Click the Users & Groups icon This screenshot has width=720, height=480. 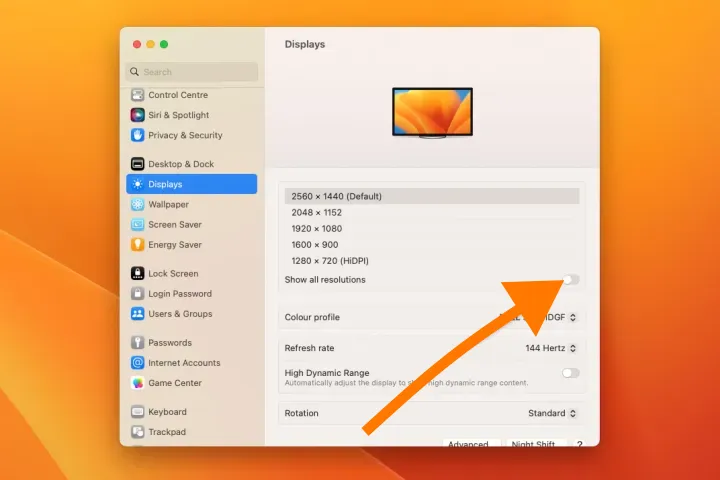click(137, 314)
